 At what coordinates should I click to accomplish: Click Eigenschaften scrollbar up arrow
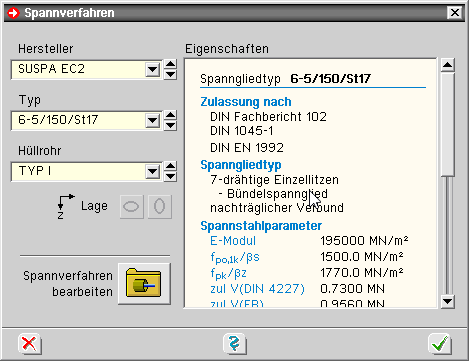point(447,65)
